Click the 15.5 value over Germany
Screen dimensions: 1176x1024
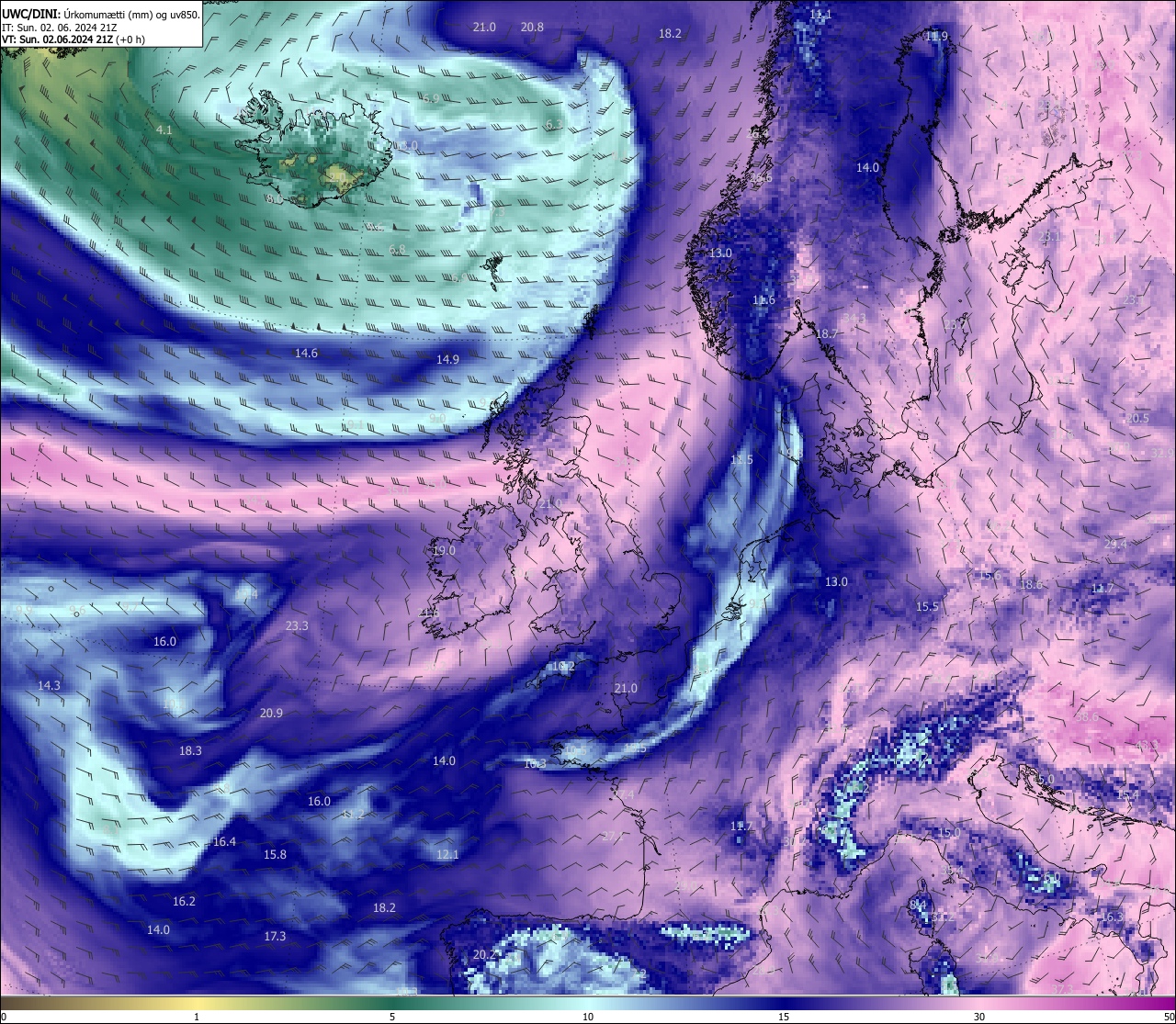(927, 607)
